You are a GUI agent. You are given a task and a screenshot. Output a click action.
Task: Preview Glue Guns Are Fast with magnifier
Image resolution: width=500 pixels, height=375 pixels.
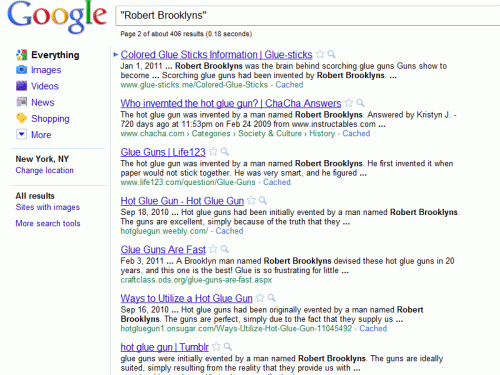(225, 249)
